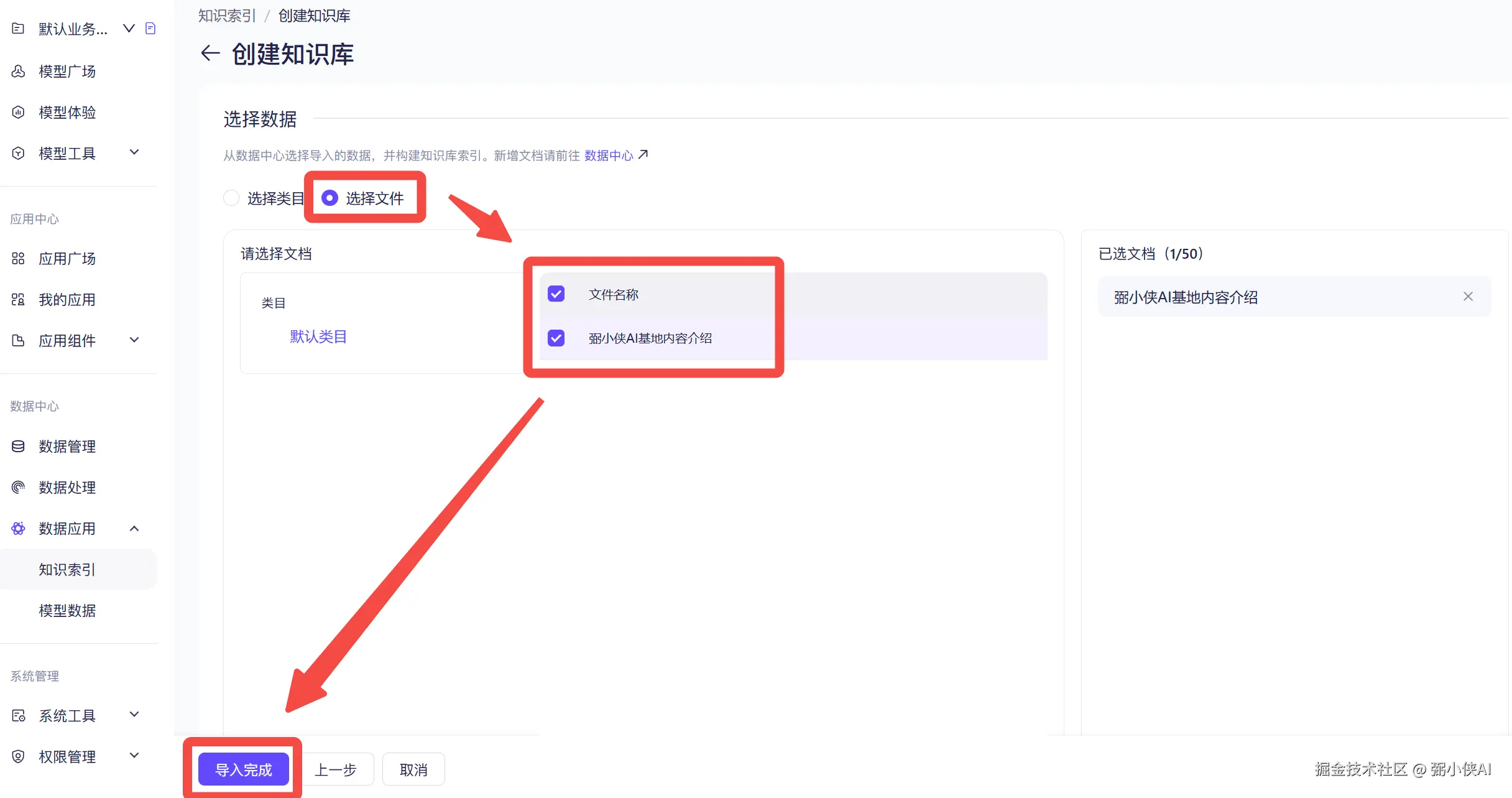Expand the 模型工具 menu chevron
The image size is (1512, 798).
coord(134,152)
